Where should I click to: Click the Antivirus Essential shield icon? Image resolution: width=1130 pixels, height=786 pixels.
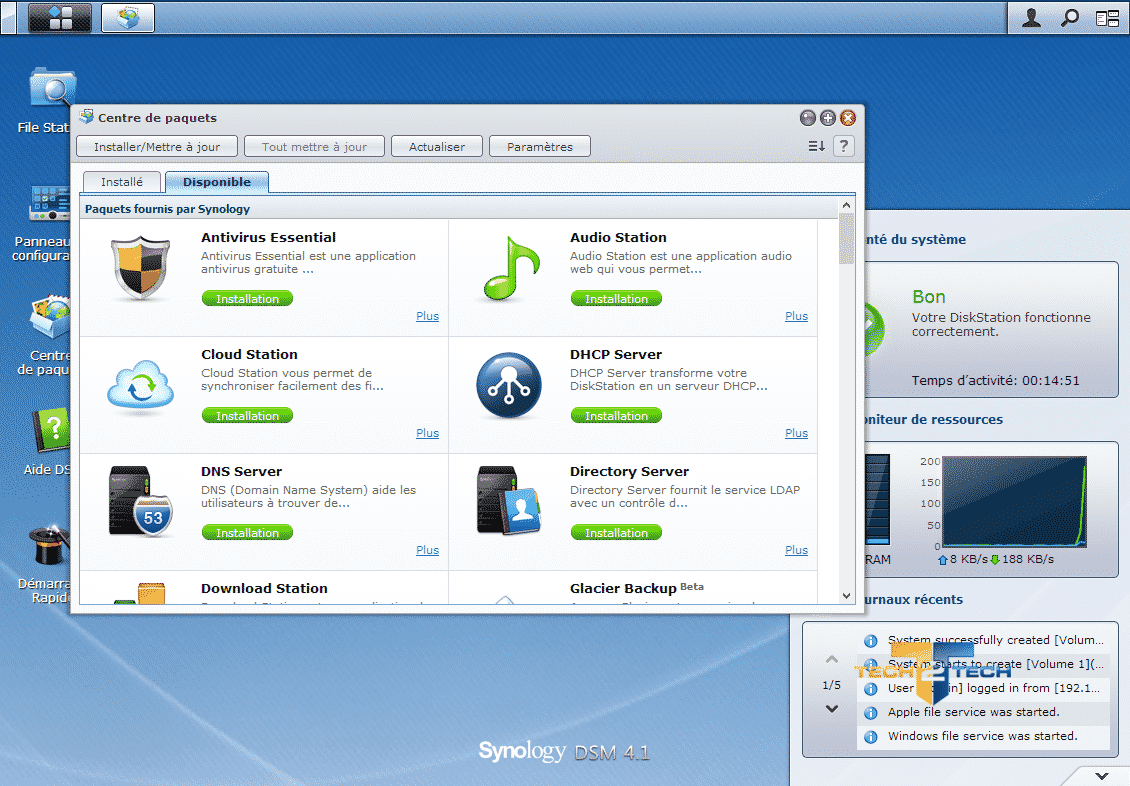pos(141,267)
